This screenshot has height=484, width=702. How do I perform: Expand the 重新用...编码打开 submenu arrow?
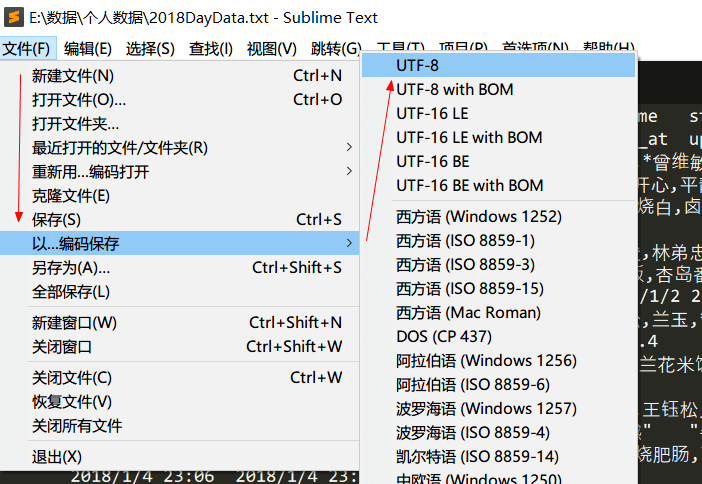click(349, 171)
